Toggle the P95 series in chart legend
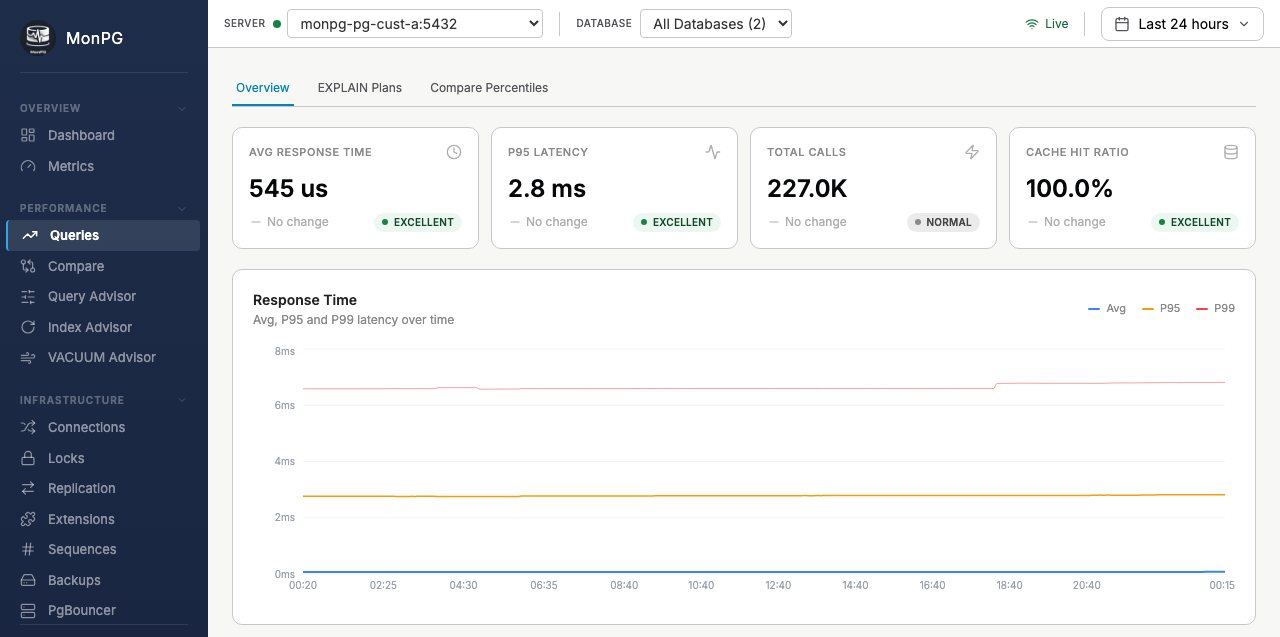Viewport: 1280px width, 637px height. coord(1161,308)
